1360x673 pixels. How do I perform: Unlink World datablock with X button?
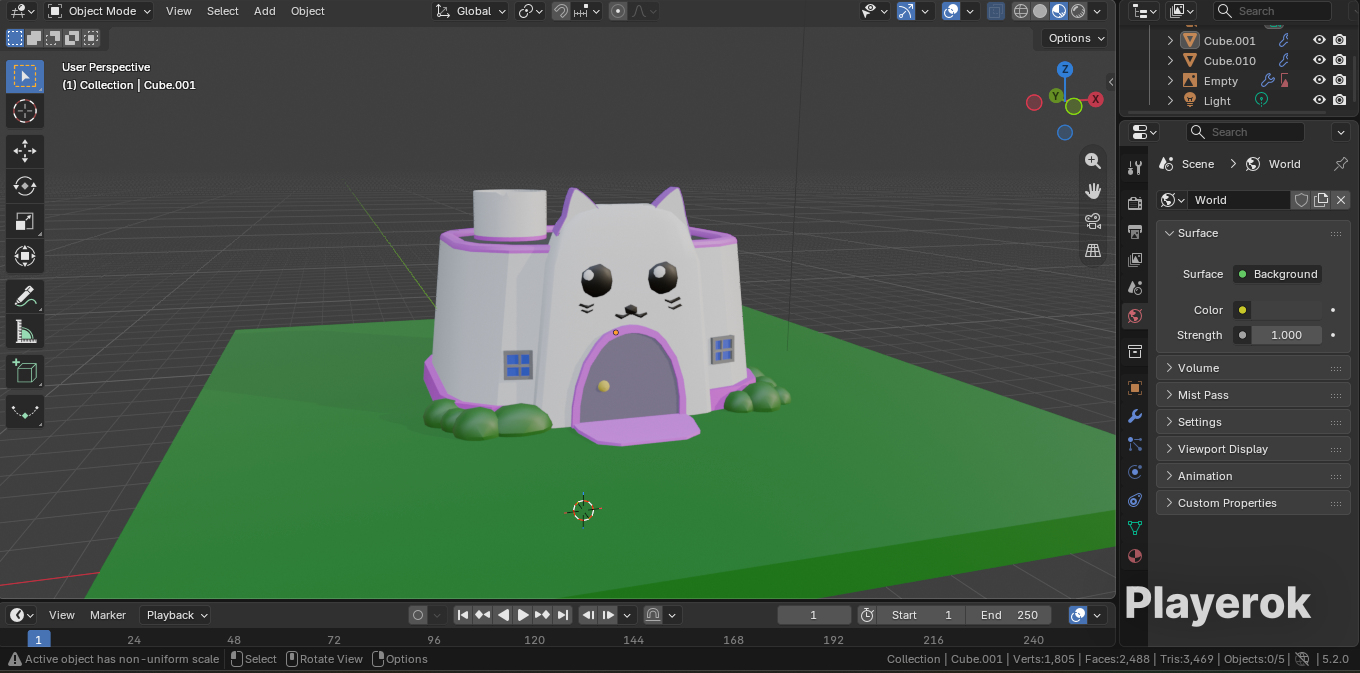[x=1341, y=200]
